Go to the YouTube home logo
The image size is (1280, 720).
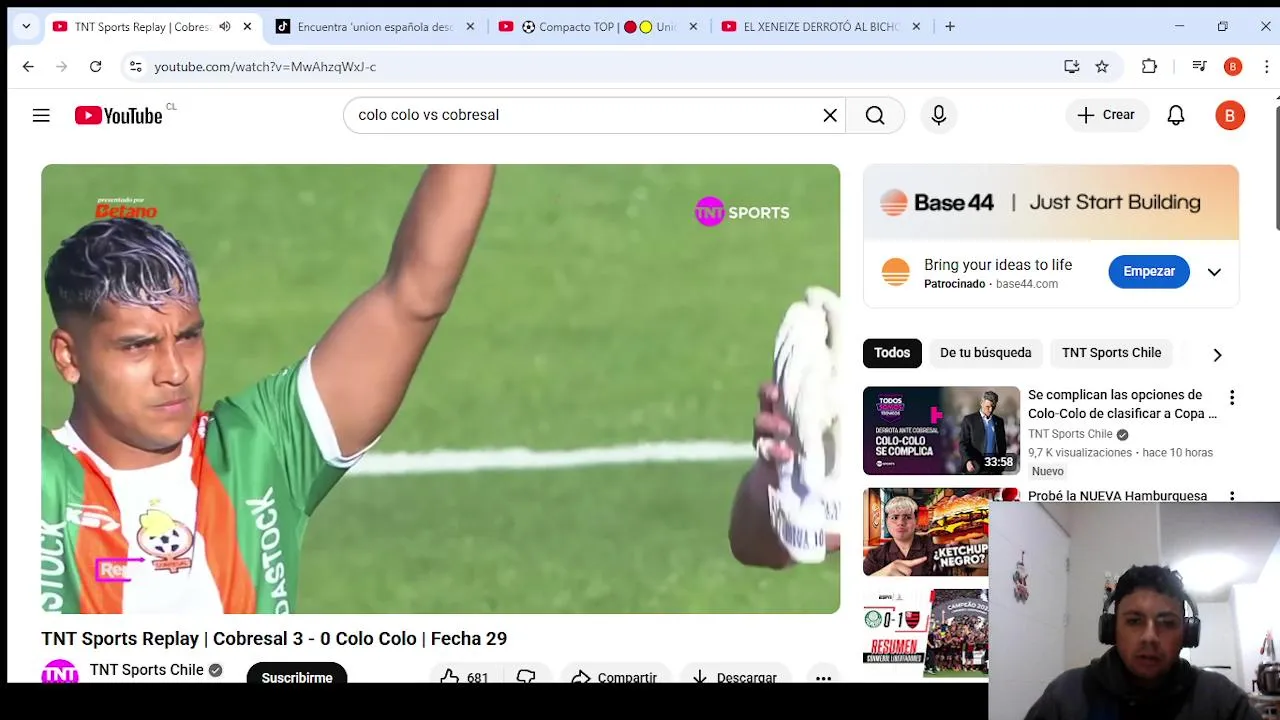(119, 116)
